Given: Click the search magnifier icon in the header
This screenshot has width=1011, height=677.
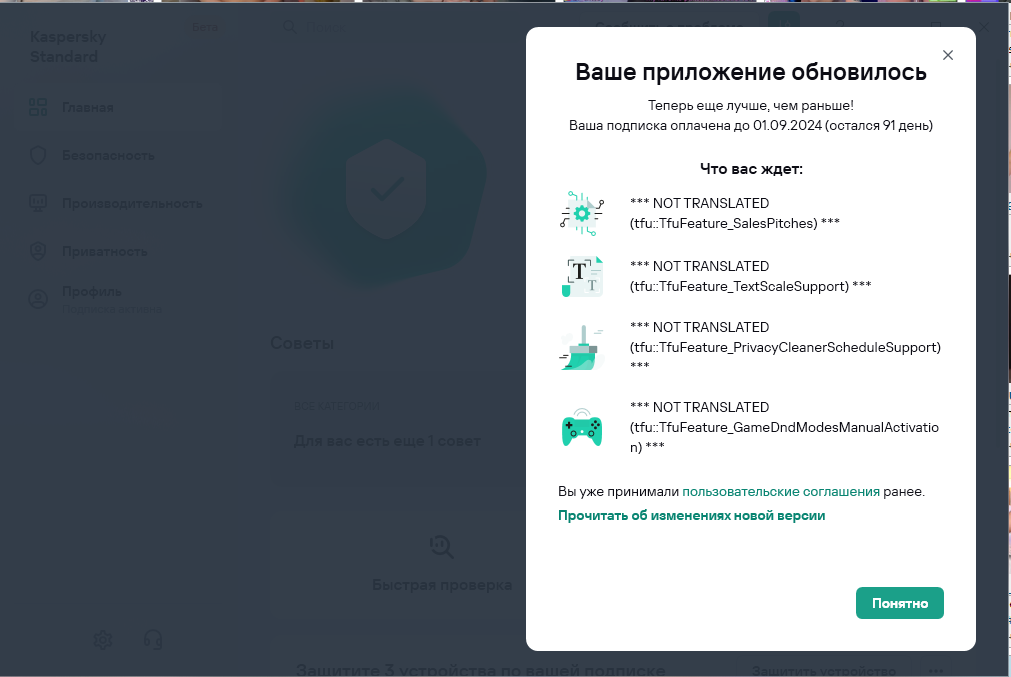Looking at the screenshot, I should point(290,26).
